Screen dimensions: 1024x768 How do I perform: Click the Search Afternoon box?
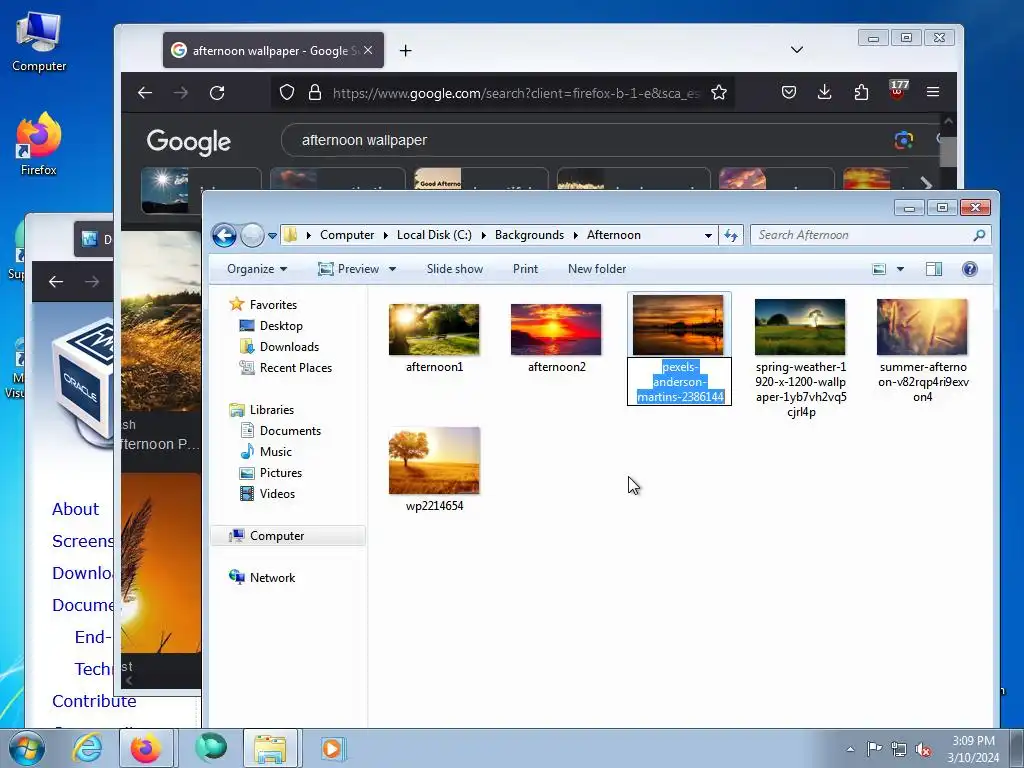(871, 235)
